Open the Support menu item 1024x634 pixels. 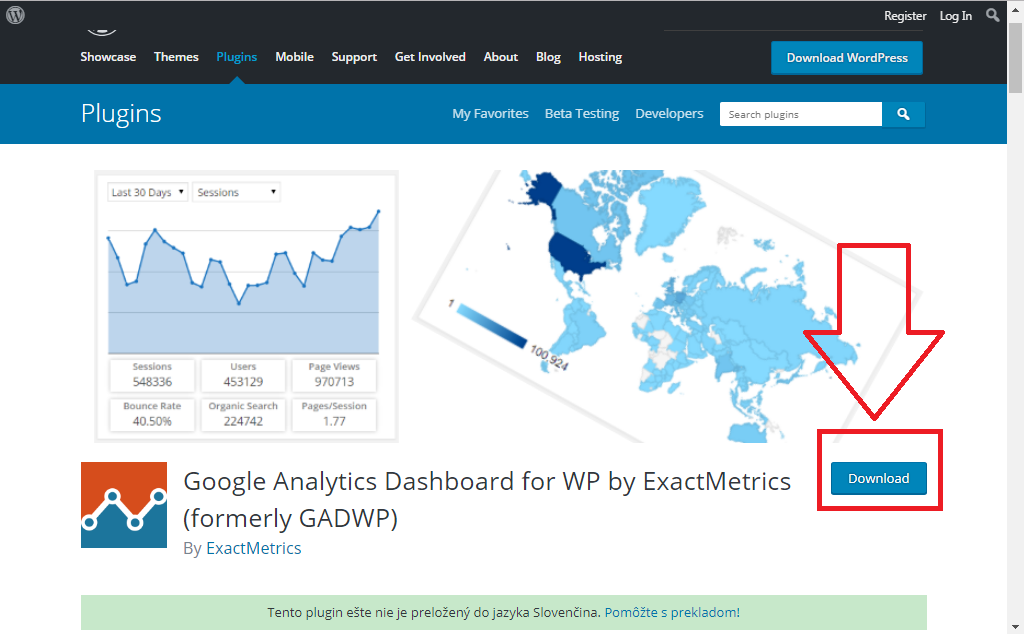pyautogui.click(x=354, y=57)
